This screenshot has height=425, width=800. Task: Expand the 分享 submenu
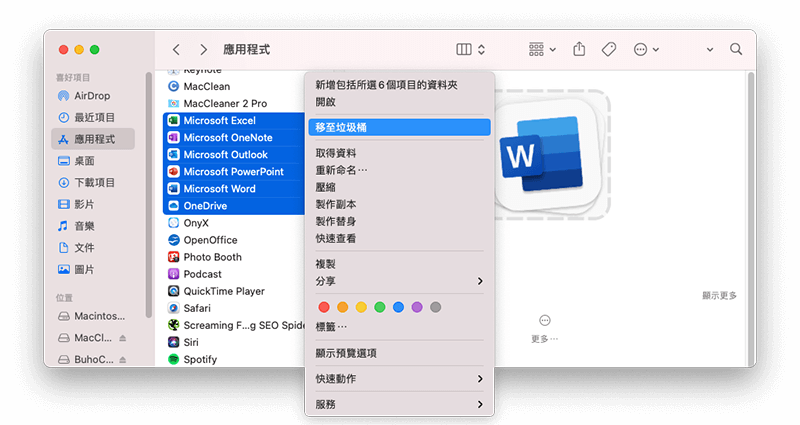coord(399,281)
